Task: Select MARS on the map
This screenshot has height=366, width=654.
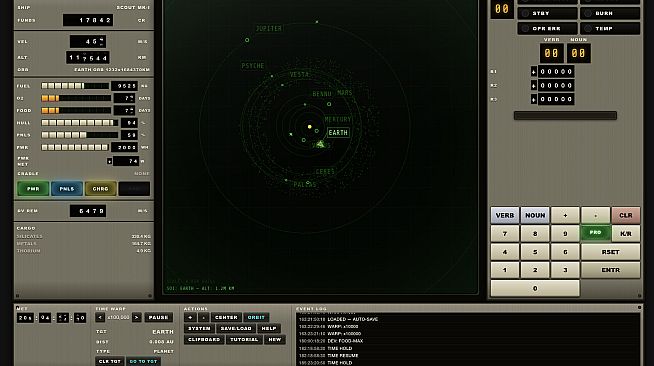Action: coord(345,93)
